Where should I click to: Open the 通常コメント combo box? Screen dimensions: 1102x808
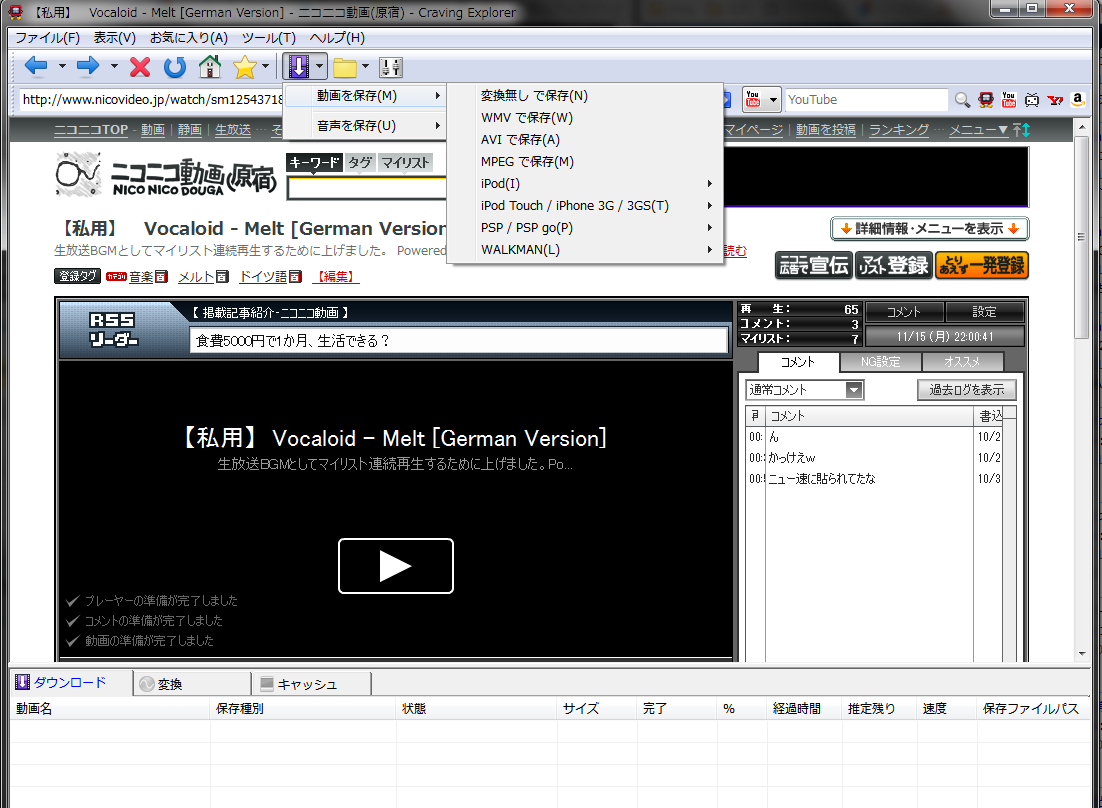tap(805, 390)
